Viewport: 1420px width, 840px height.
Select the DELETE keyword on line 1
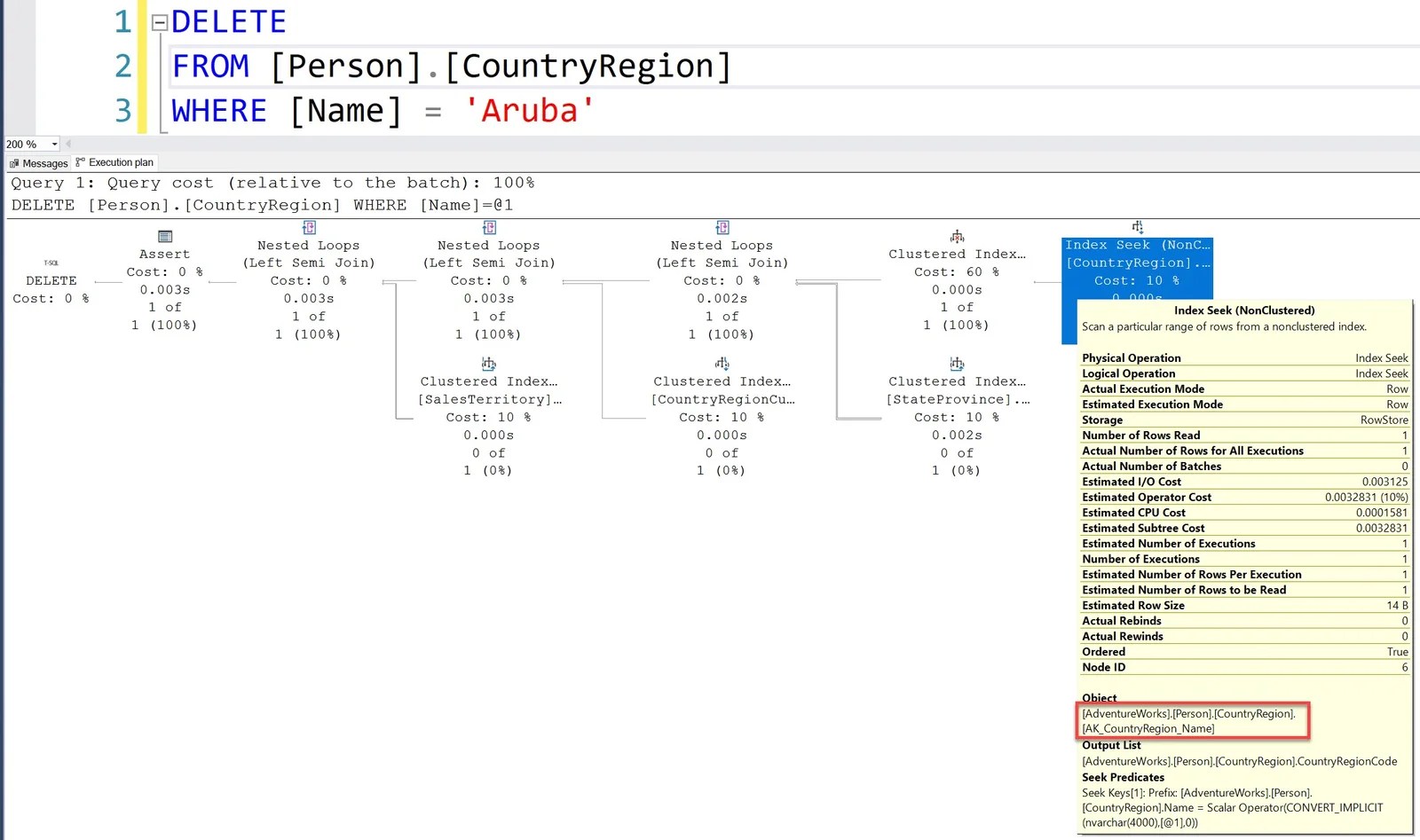tap(228, 21)
